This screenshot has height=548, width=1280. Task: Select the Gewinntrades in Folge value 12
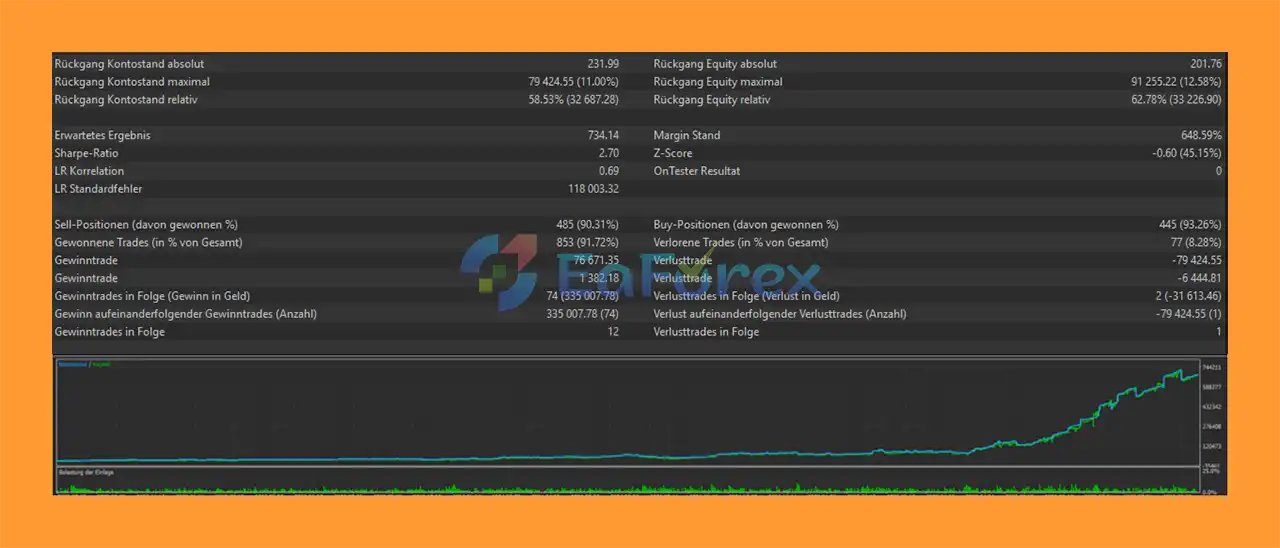614,332
